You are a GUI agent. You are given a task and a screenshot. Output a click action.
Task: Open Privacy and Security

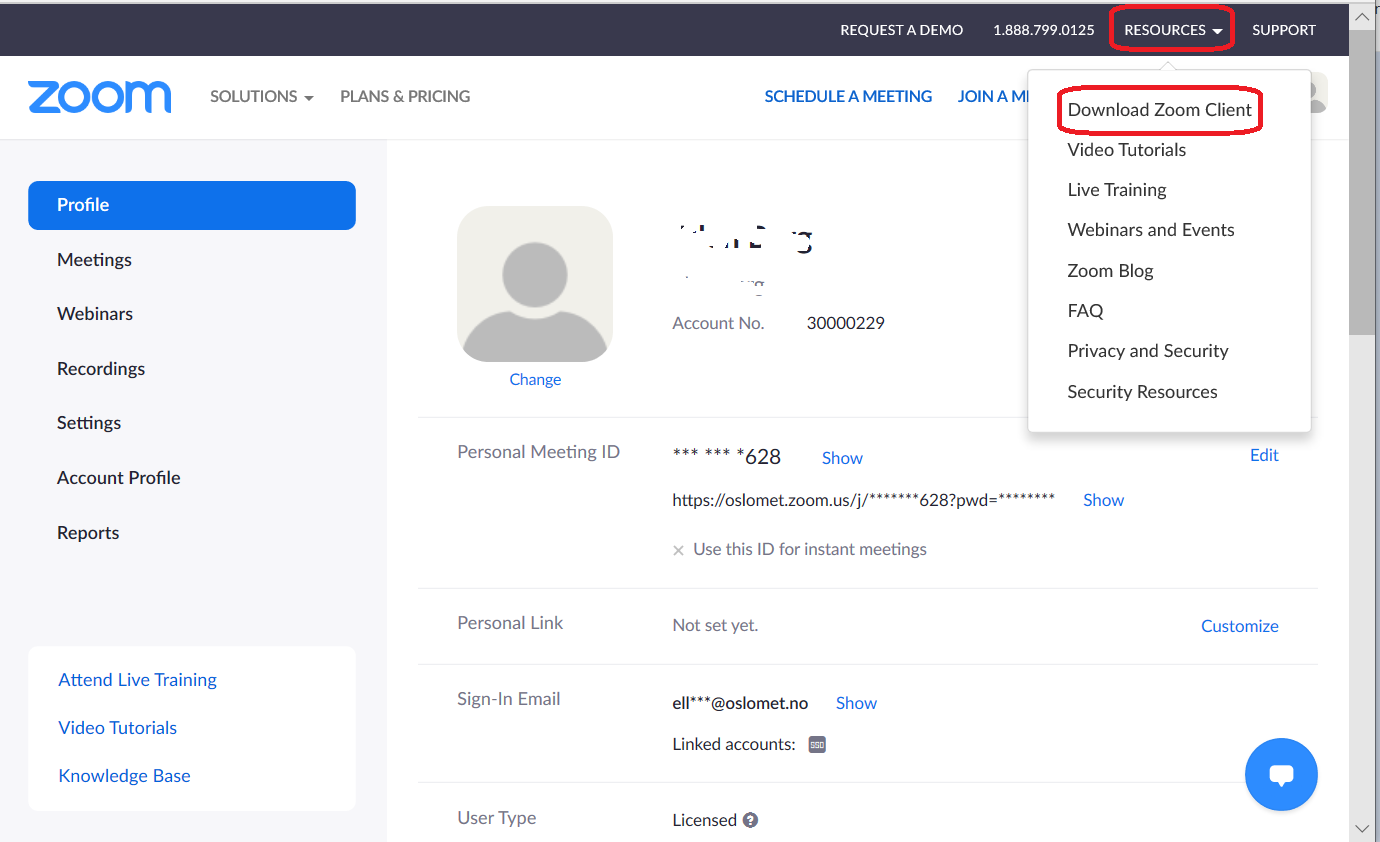(1147, 351)
